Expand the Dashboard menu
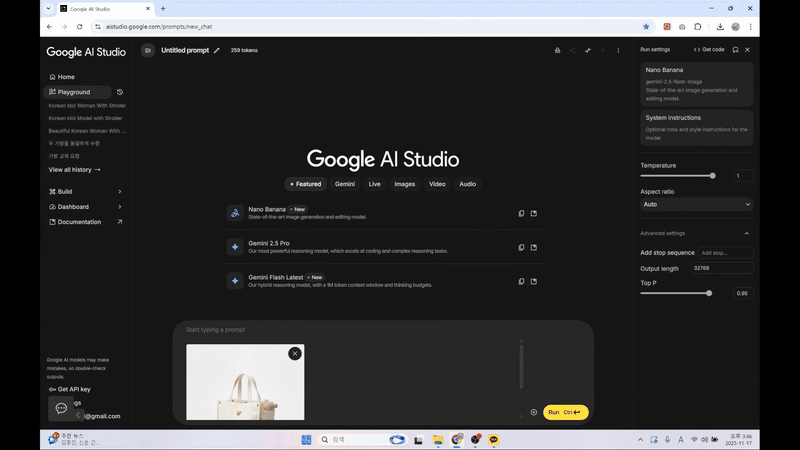The width and height of the screenshot is (800, 450). click(85, 207)
